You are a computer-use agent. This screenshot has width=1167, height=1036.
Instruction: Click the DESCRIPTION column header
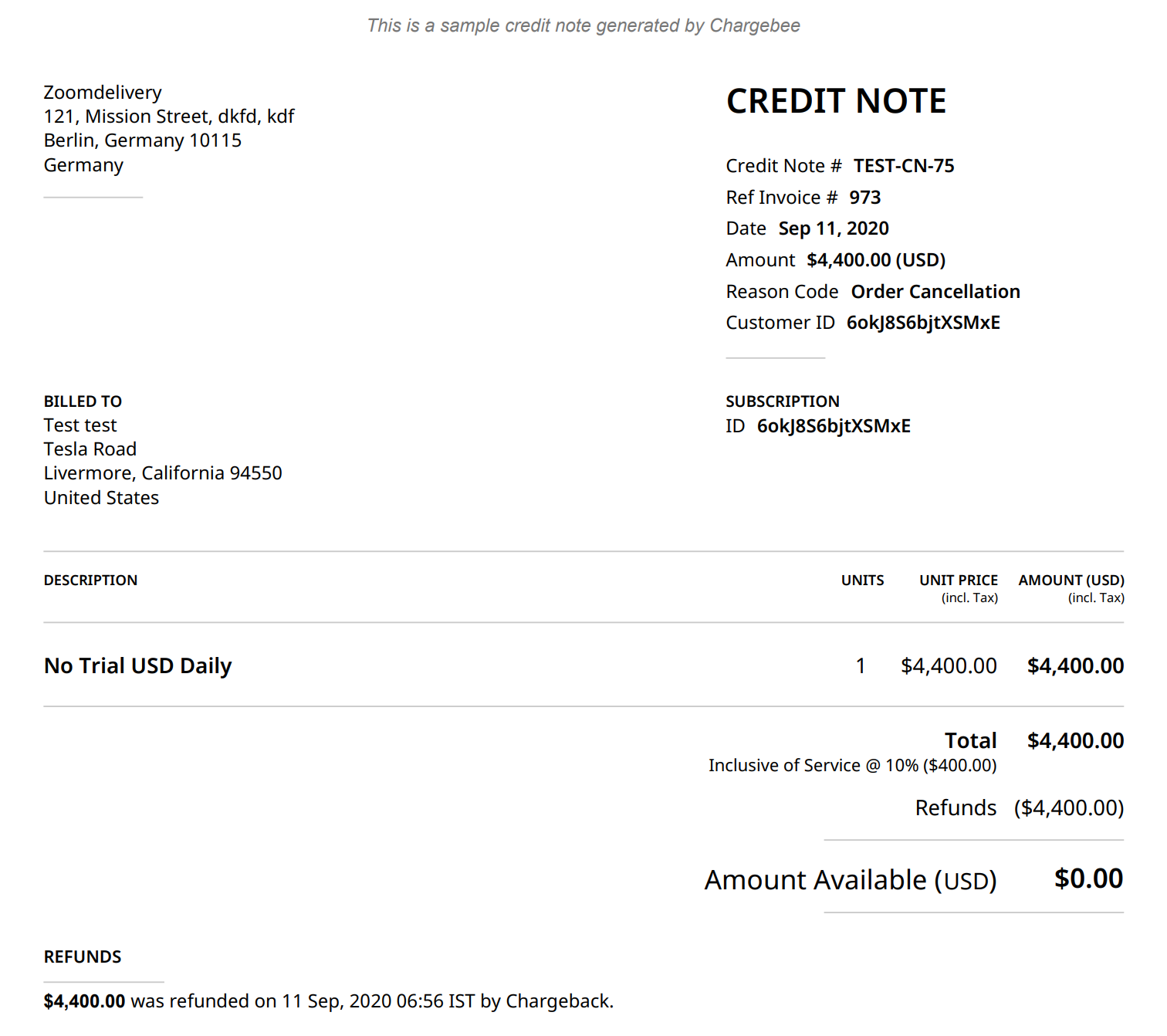[90, 581]
